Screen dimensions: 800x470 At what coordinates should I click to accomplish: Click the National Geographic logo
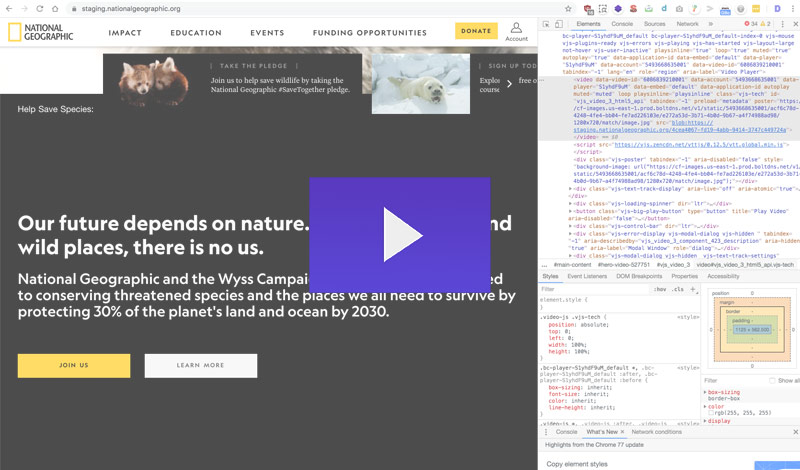pos(41,32)
